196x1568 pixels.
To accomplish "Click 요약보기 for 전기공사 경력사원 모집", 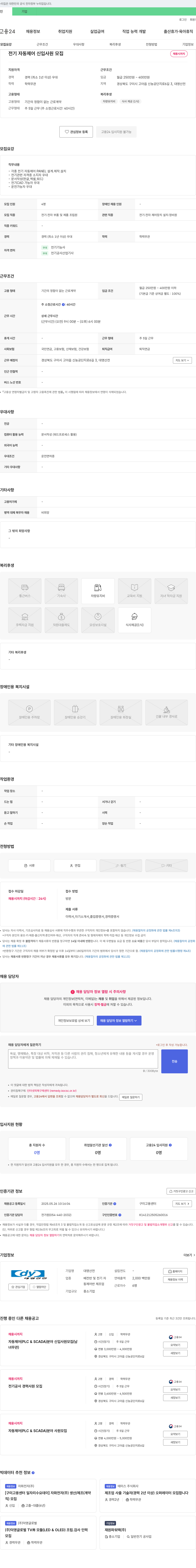I will pos(175,1390).
